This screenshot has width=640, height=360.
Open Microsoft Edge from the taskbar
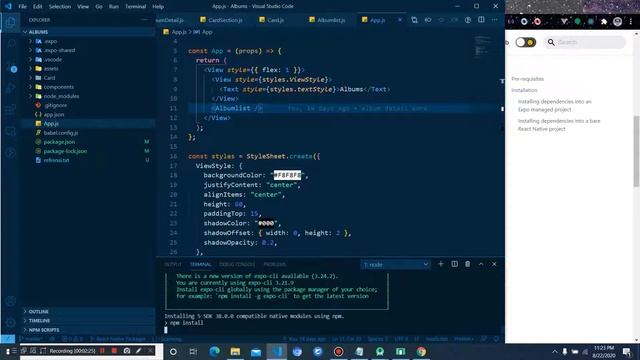(x=214, y=351)
